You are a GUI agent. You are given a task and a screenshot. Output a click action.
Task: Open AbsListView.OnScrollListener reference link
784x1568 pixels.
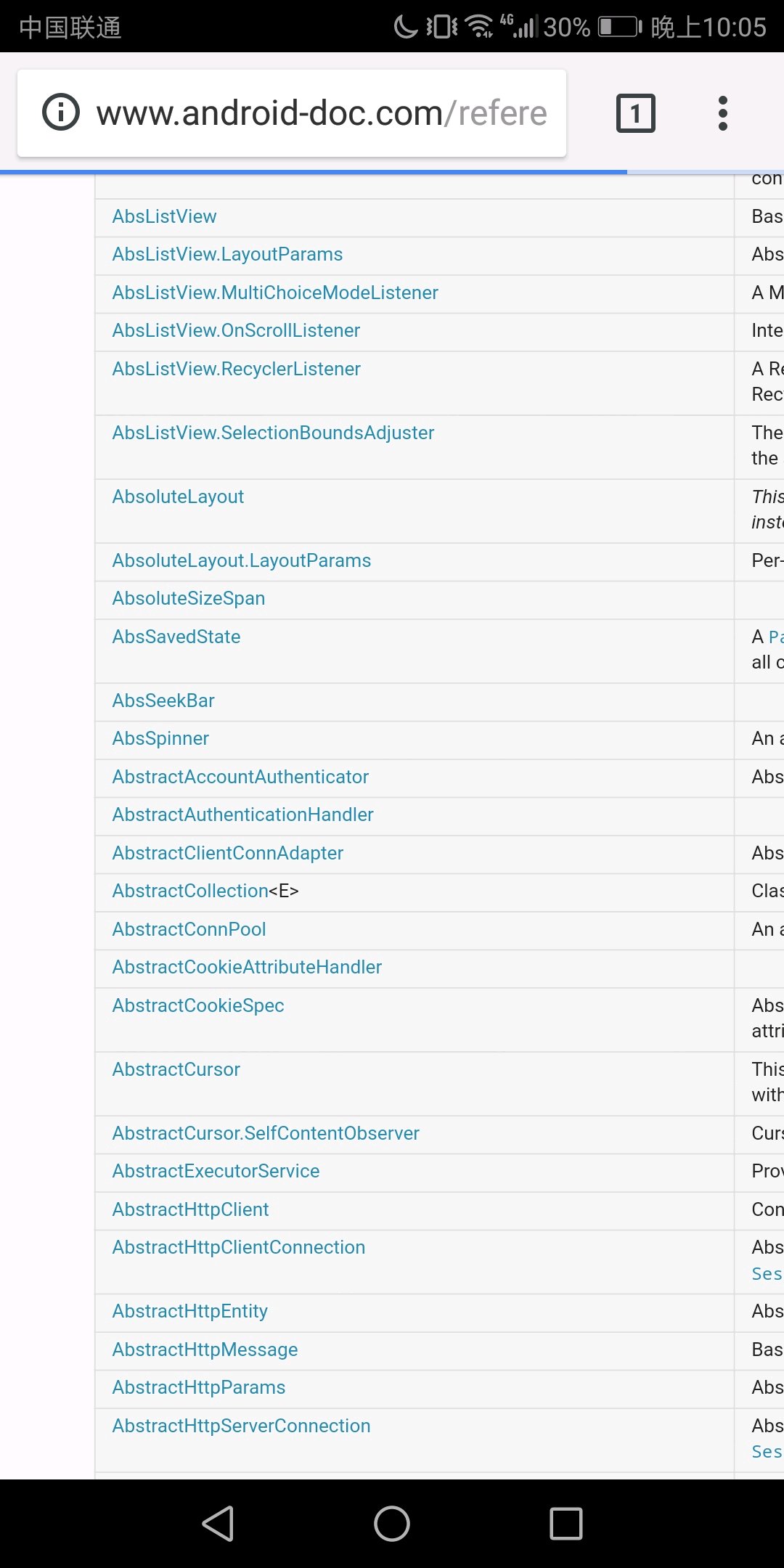pyautogui.click(x=236, y=330)
